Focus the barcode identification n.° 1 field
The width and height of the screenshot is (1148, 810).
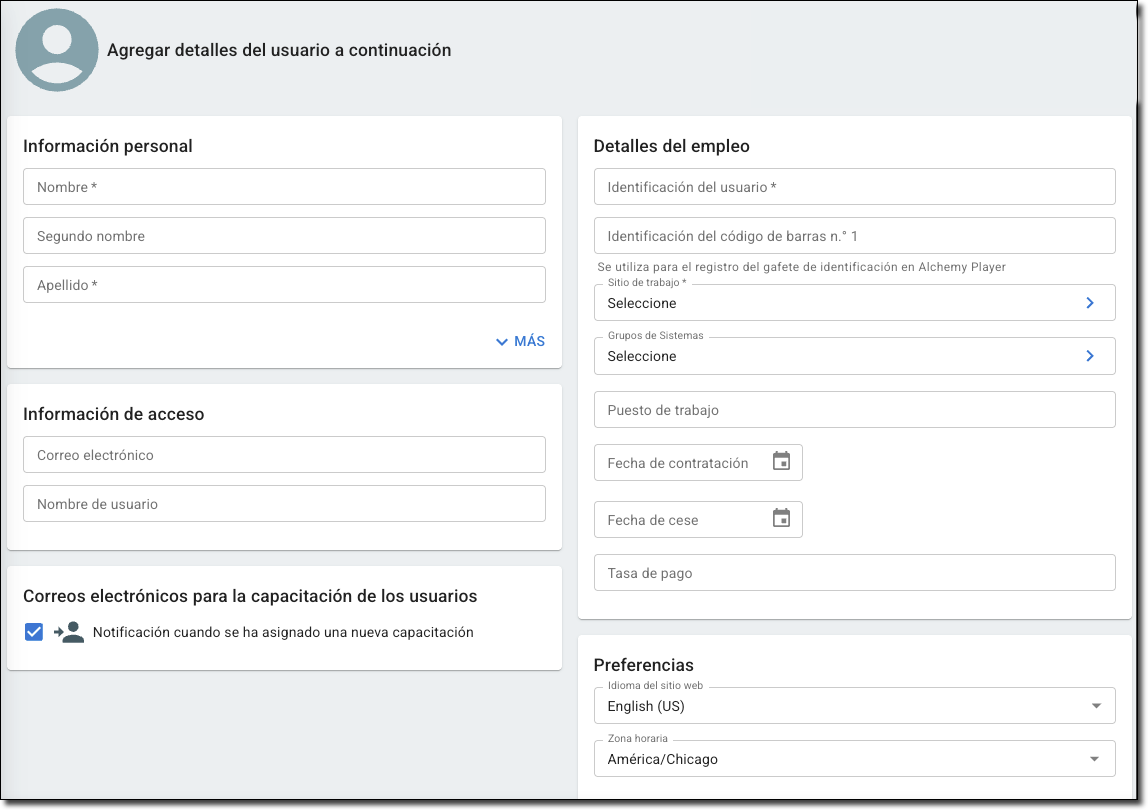click(x=854, y=236)
